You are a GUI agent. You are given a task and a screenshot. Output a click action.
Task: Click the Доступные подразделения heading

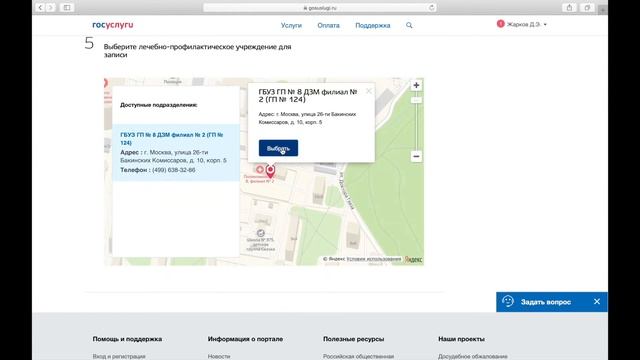click(158, 105)
